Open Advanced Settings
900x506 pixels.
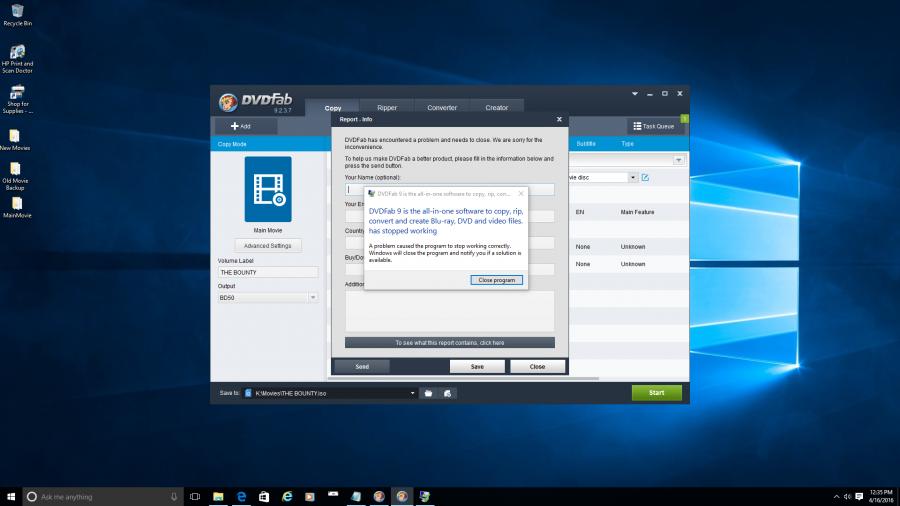[x=267, y=246]
